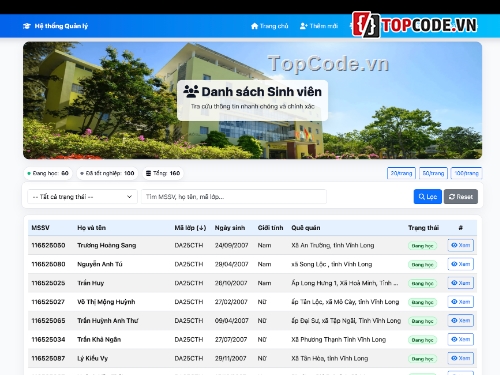Click hometown xã Song Lộc, tỉnh Vĩnh Long

coord(332,264)
